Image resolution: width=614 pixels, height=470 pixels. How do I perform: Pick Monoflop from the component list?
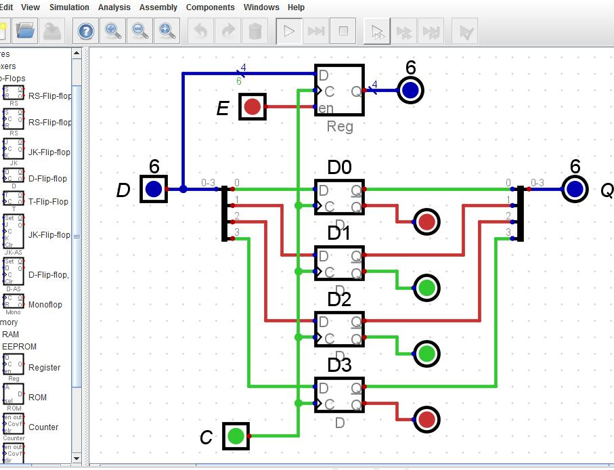tap(44, 304)
